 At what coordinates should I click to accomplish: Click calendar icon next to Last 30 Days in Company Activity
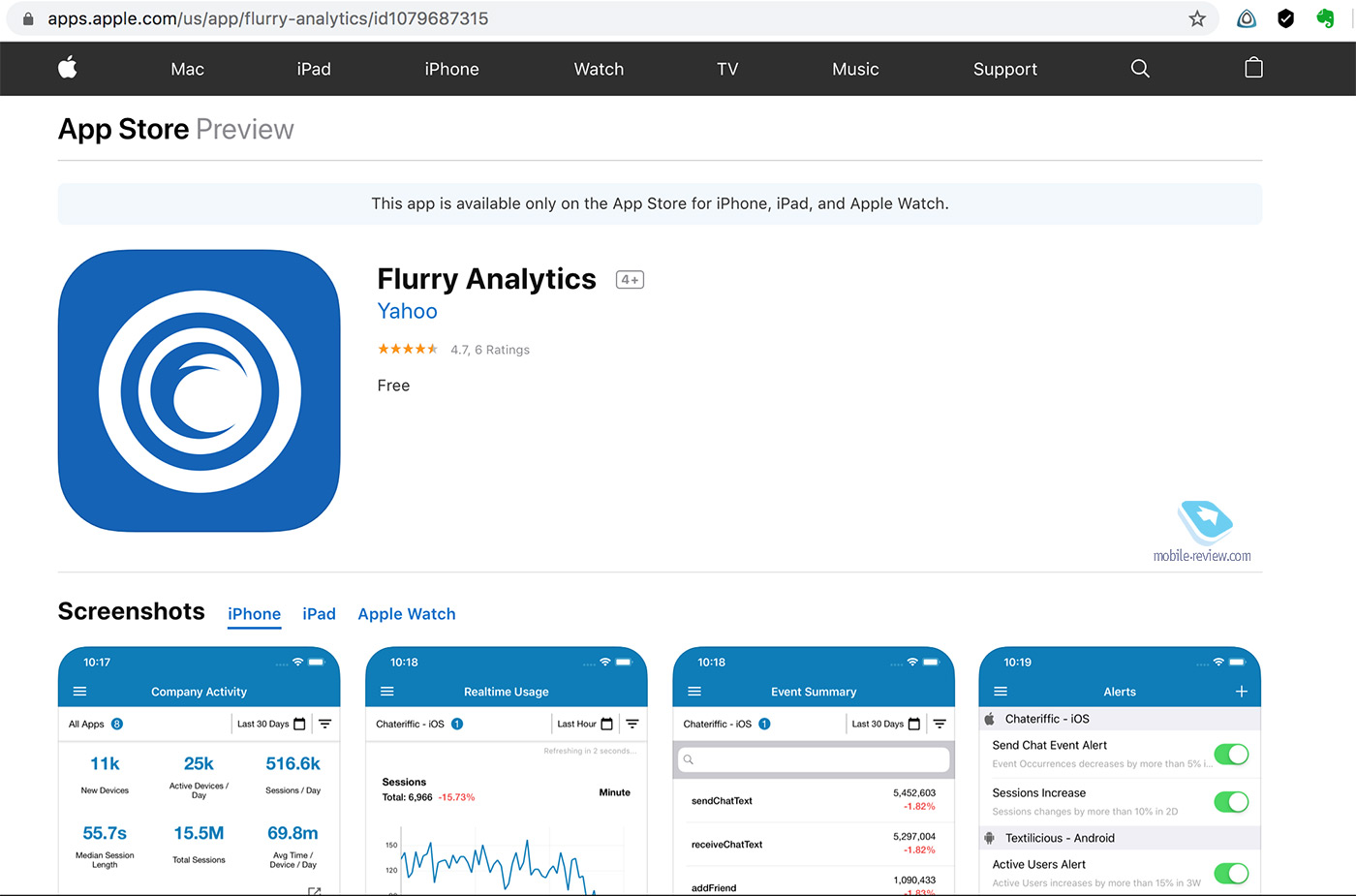tap(299, 724)
